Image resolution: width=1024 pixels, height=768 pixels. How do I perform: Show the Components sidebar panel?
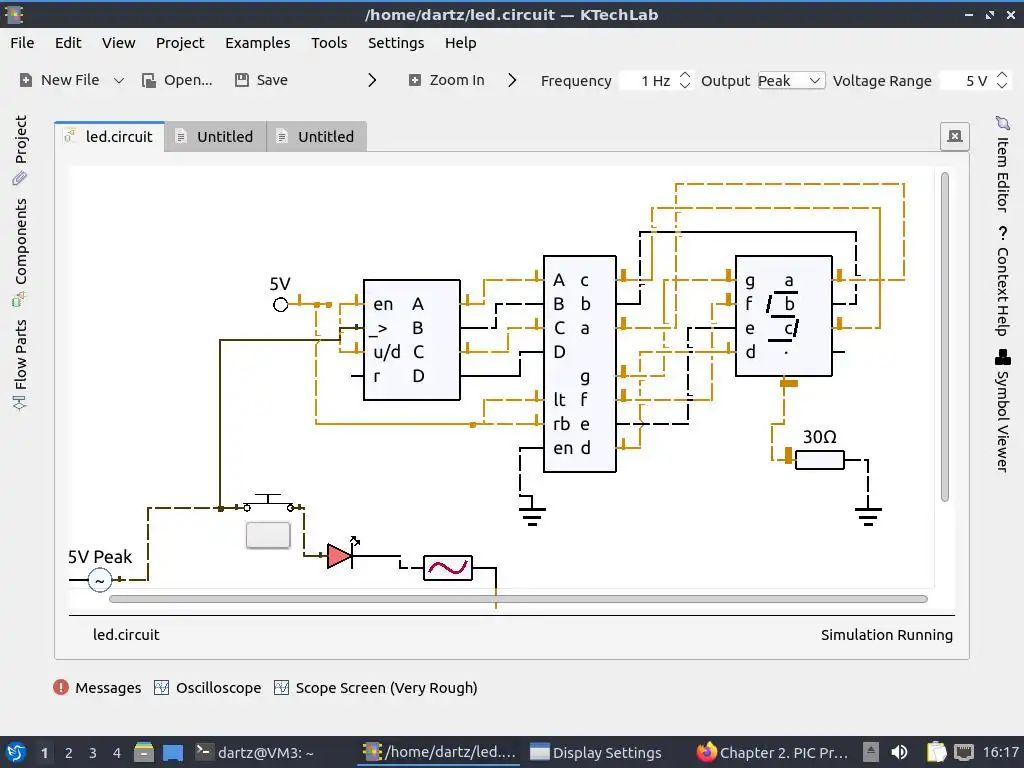pos(20,253)
